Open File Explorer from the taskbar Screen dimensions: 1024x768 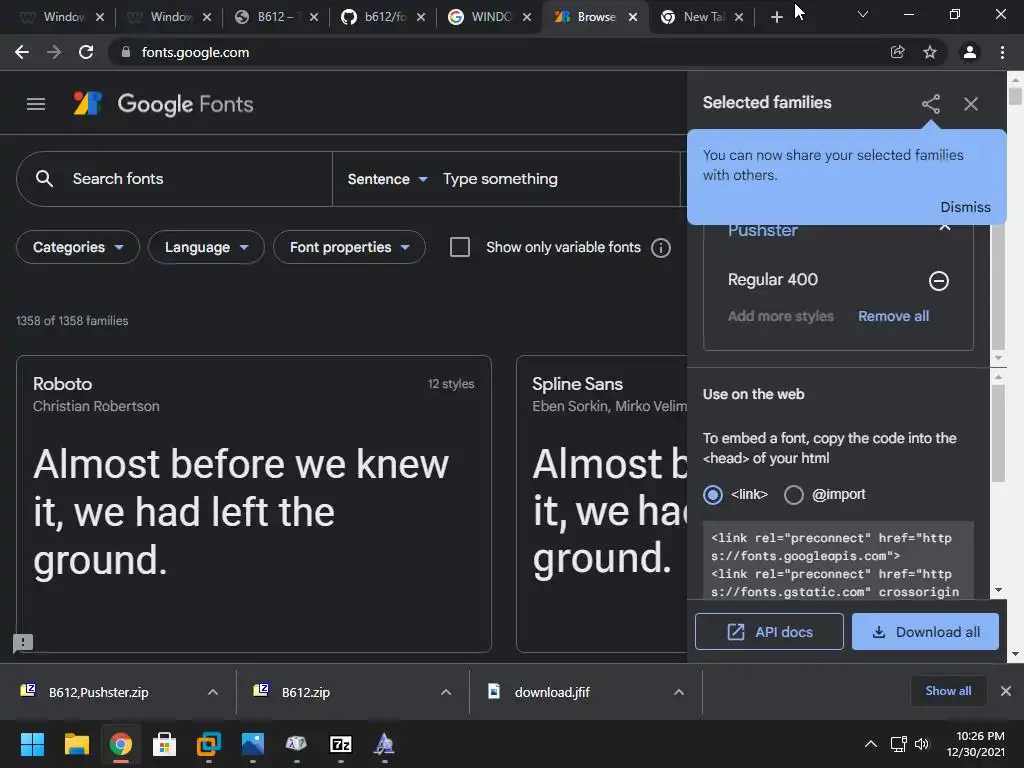pyautogui.click(x=76, y=744)
